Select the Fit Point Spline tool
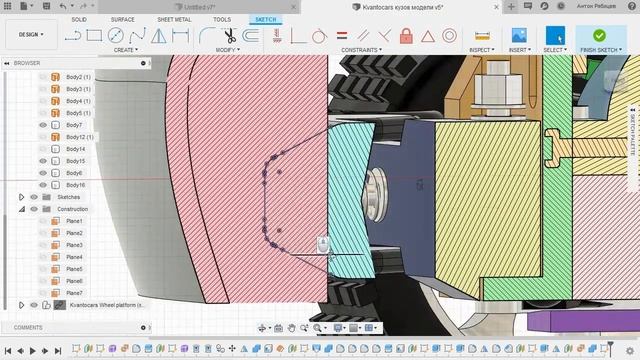This screenshot has height=360, width=640. tap(137, 36)
